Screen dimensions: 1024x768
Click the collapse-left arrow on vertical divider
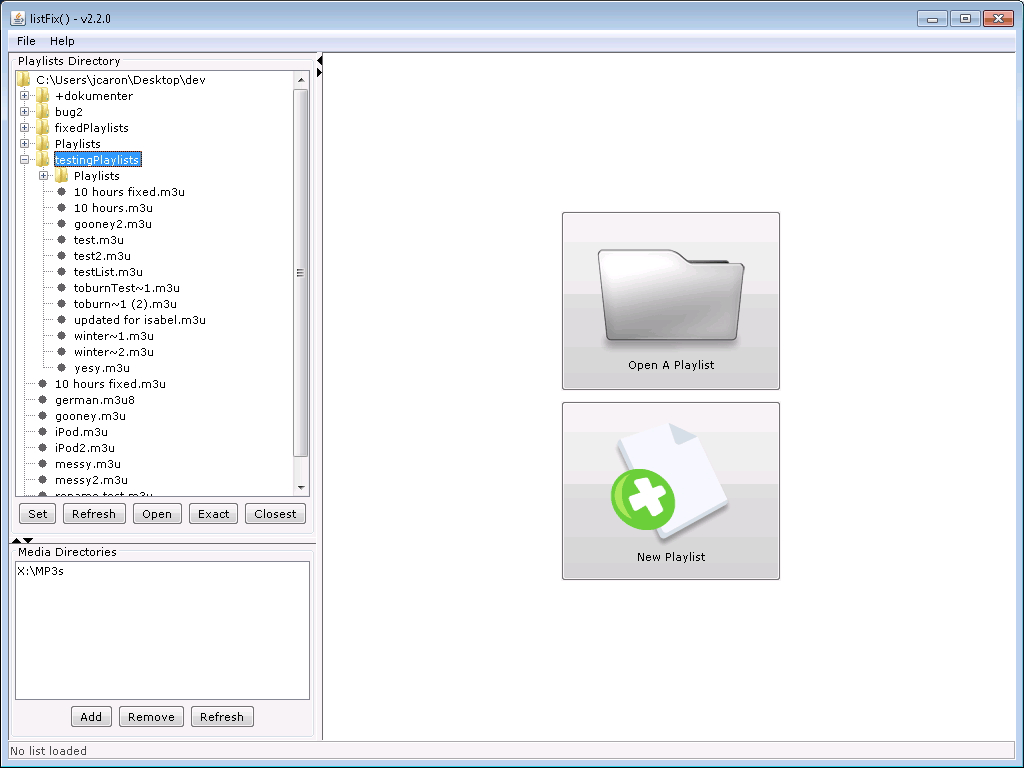[x=319, y=60]
